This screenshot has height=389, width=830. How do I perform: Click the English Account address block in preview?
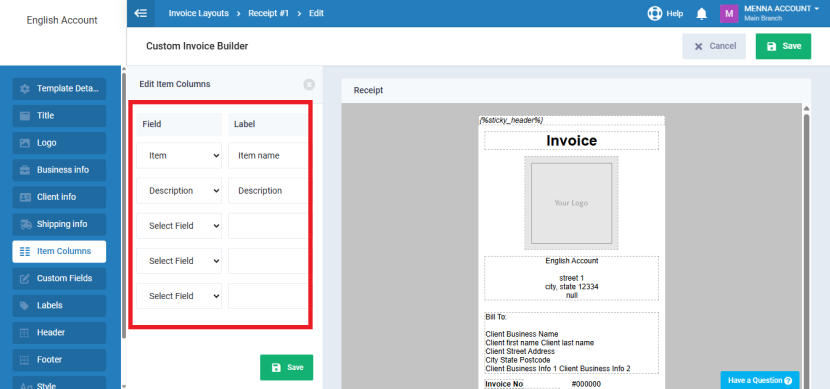[571, 278]
